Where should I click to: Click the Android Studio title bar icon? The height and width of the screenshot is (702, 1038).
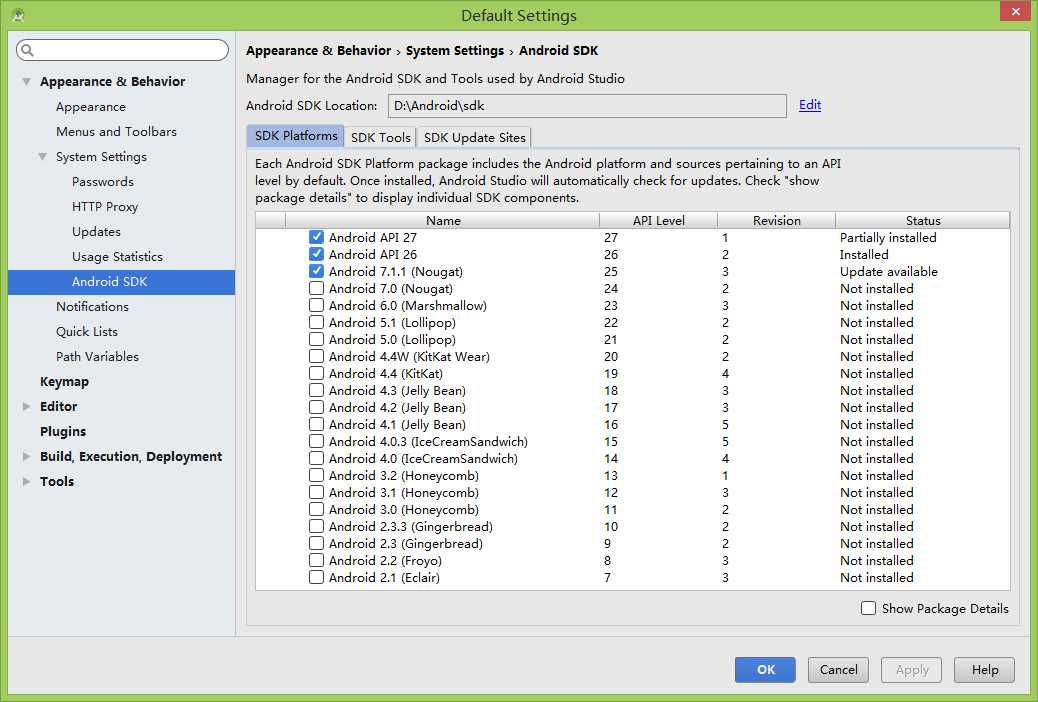[18, 15]
